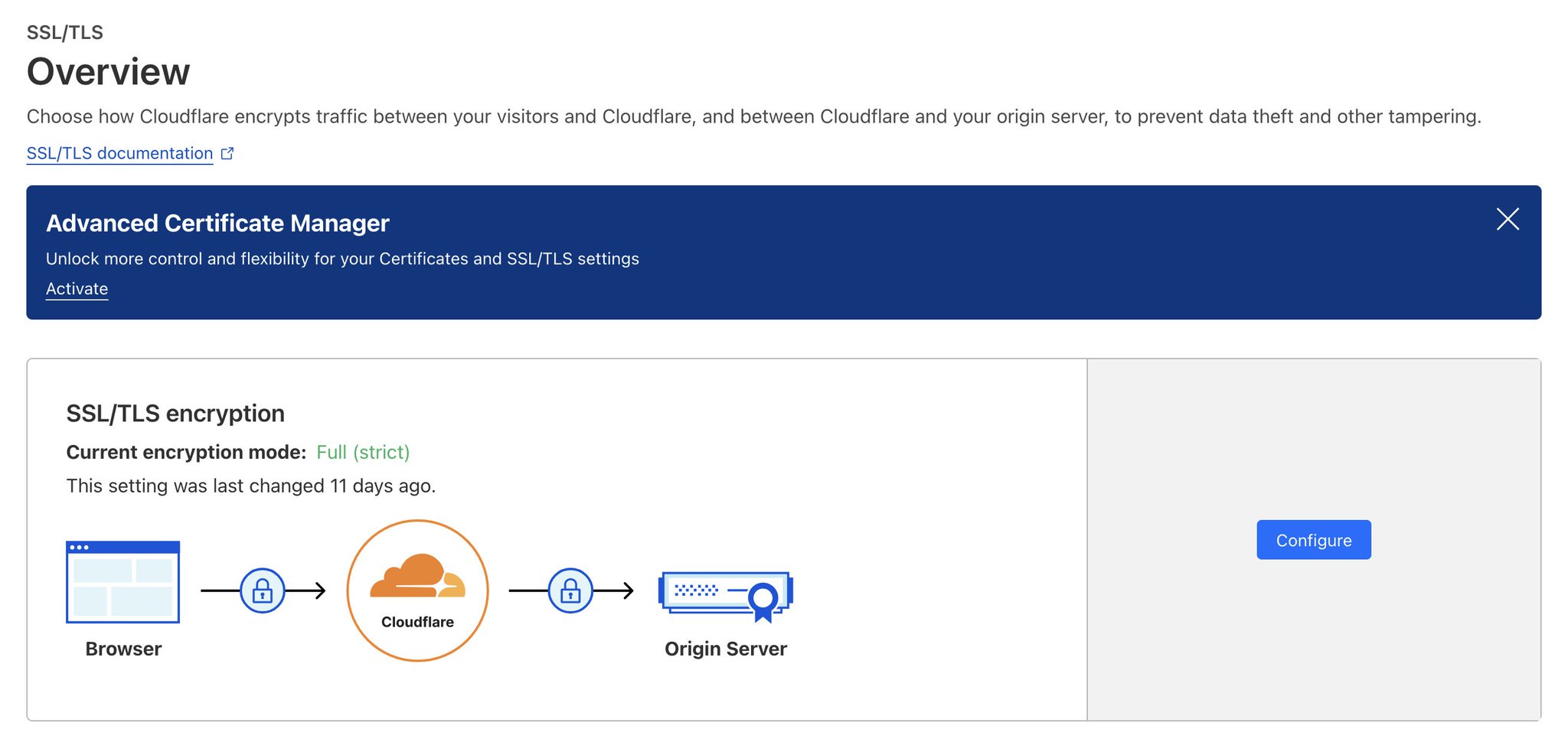
Task: Click the lock icon between Cloudflare and Origin Server
Action: point(570,591)
